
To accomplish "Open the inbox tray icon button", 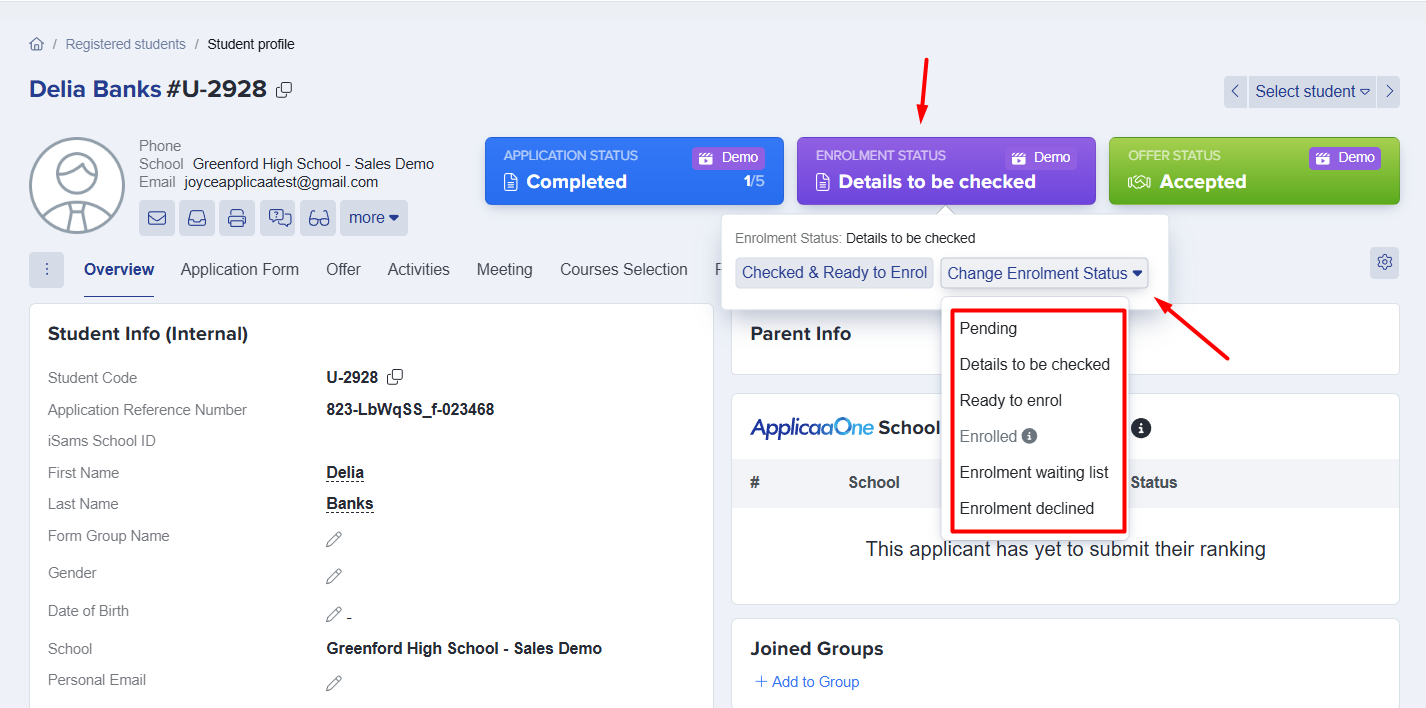I will point(197,218).
